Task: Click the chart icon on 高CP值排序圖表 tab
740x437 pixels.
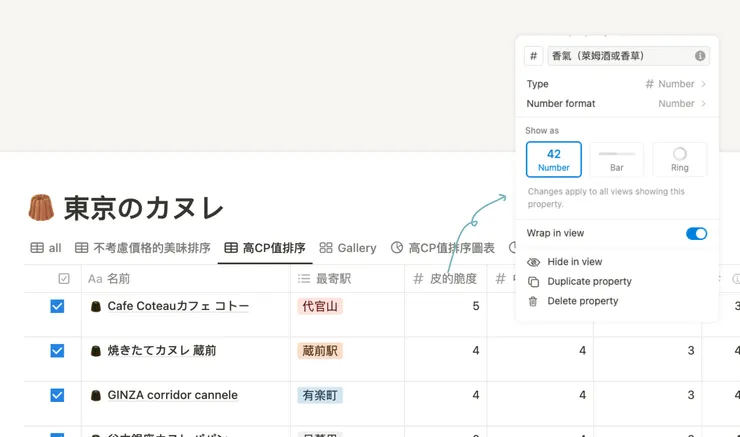Action: pyautogui.click(x=397, y=248)
